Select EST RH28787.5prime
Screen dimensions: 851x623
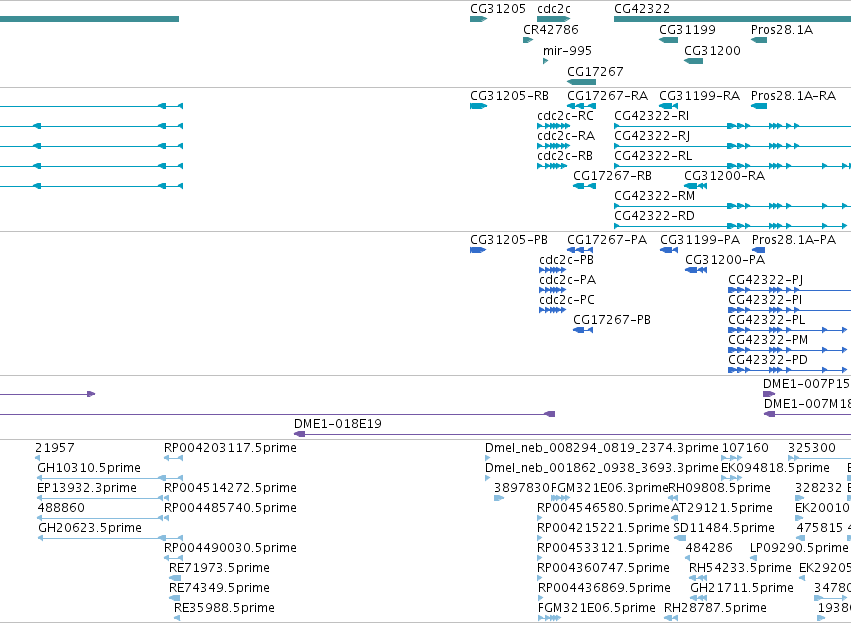715,608
